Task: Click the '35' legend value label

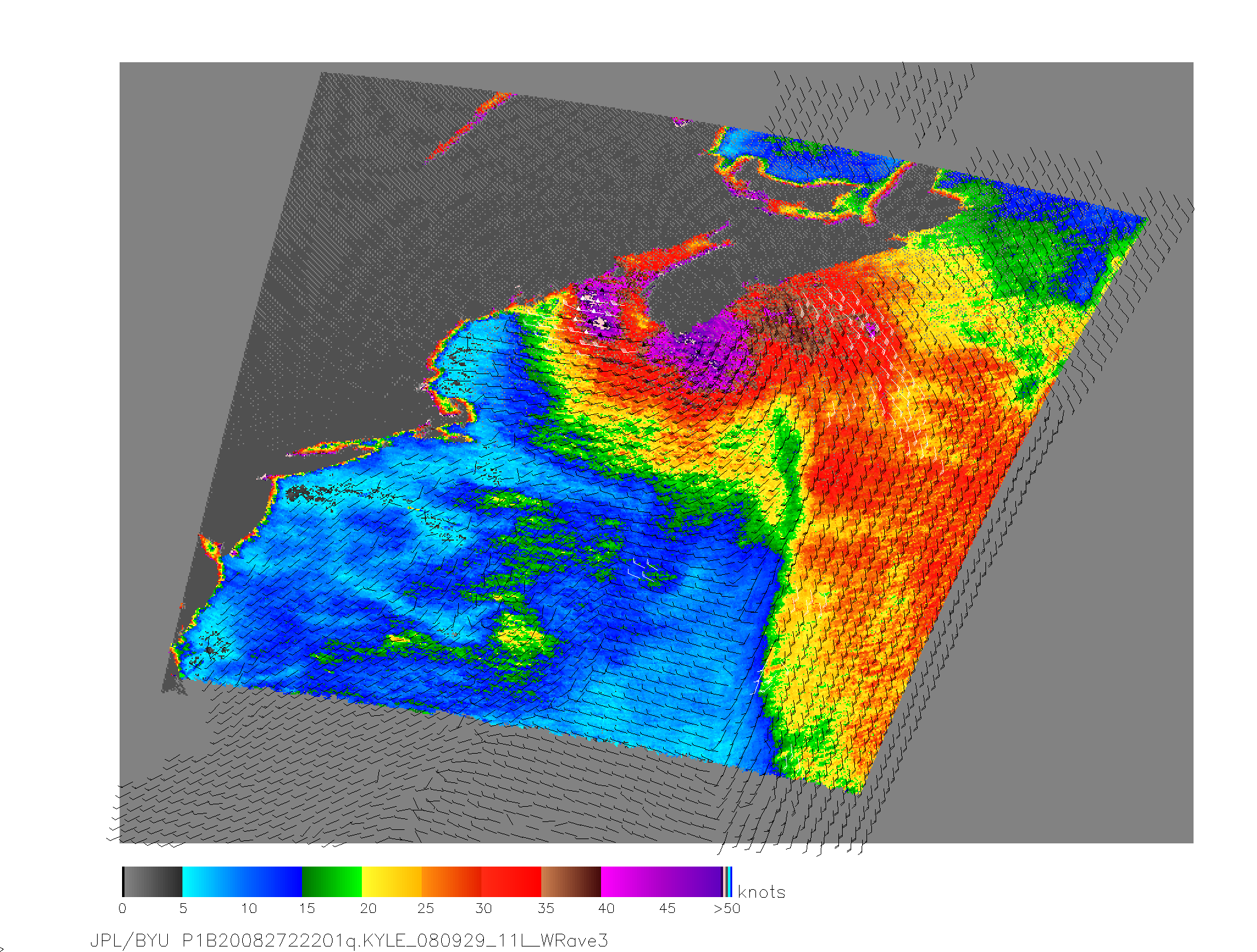Action: click(546, 908)
